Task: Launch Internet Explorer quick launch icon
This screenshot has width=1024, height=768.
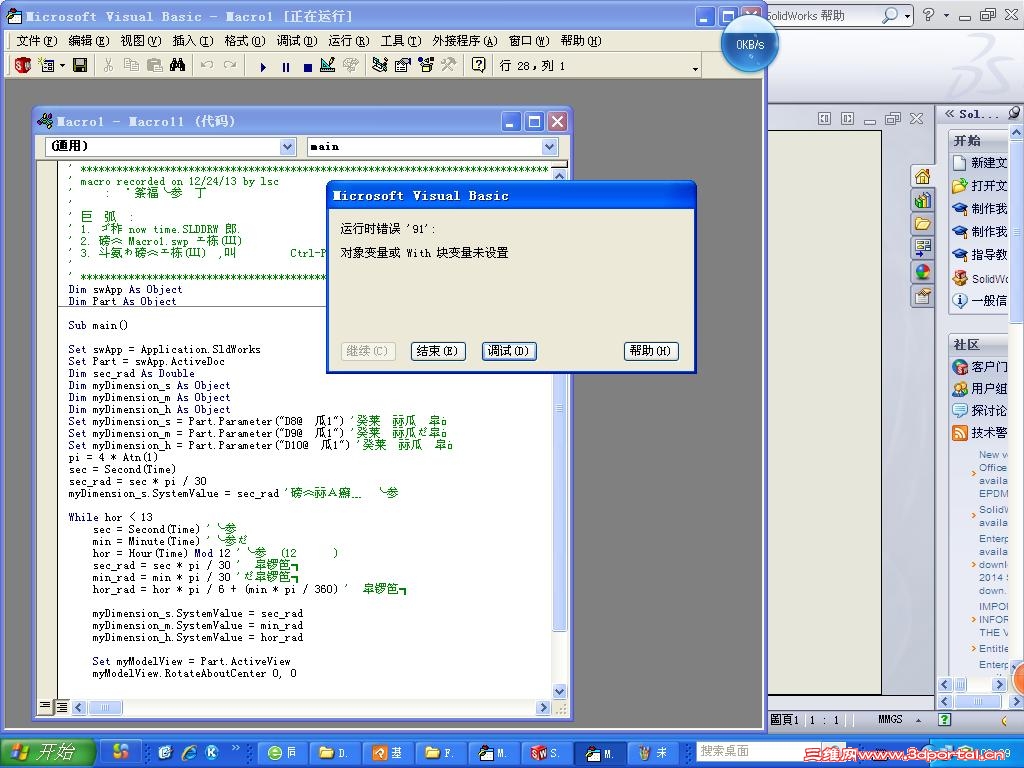Action: [x=189, y=752]
